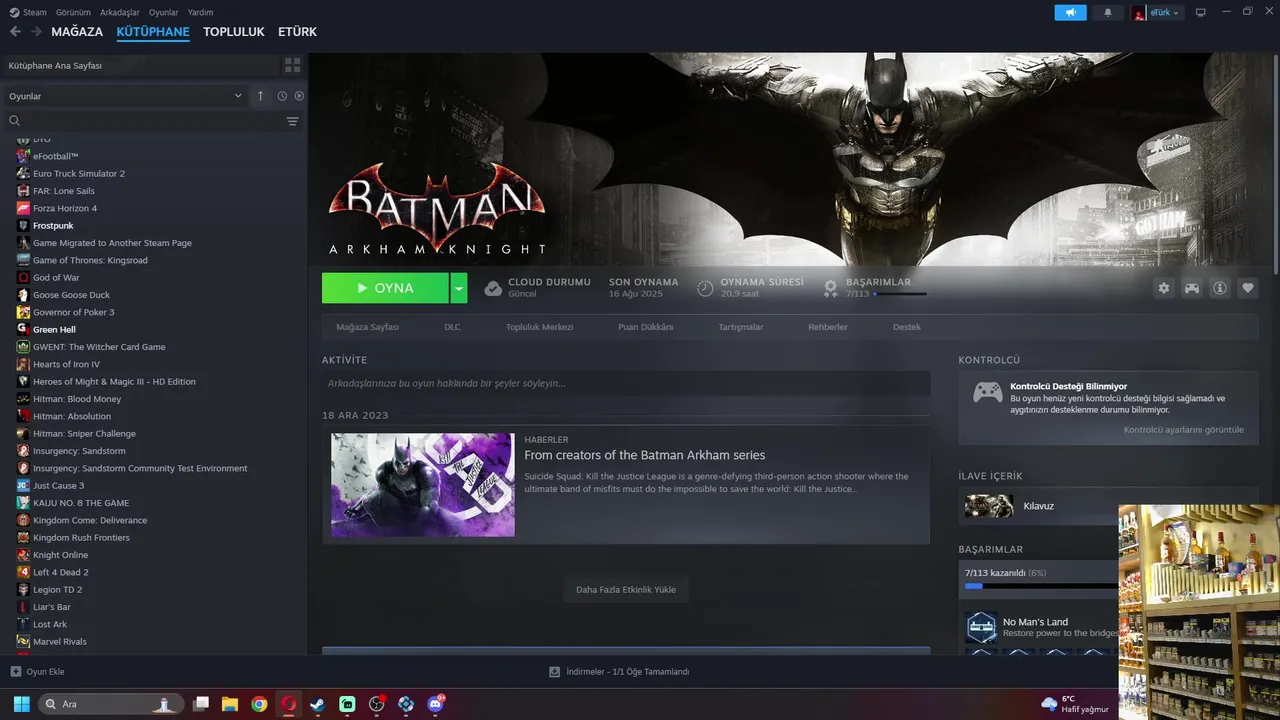The height and width of the screenshot is (720, 1280).
Task: Add Batman to favorites heart icon
Action: [x=1248, y=288]
